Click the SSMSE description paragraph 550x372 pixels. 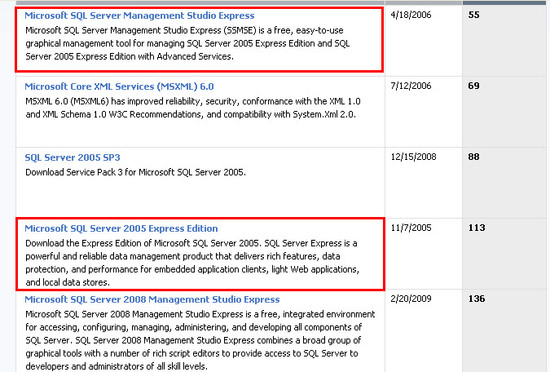click(187, 43)
